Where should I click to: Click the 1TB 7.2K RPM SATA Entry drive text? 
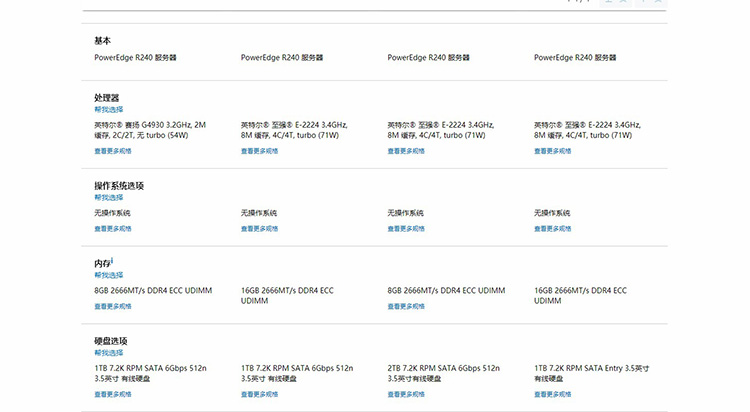(592, 373)
